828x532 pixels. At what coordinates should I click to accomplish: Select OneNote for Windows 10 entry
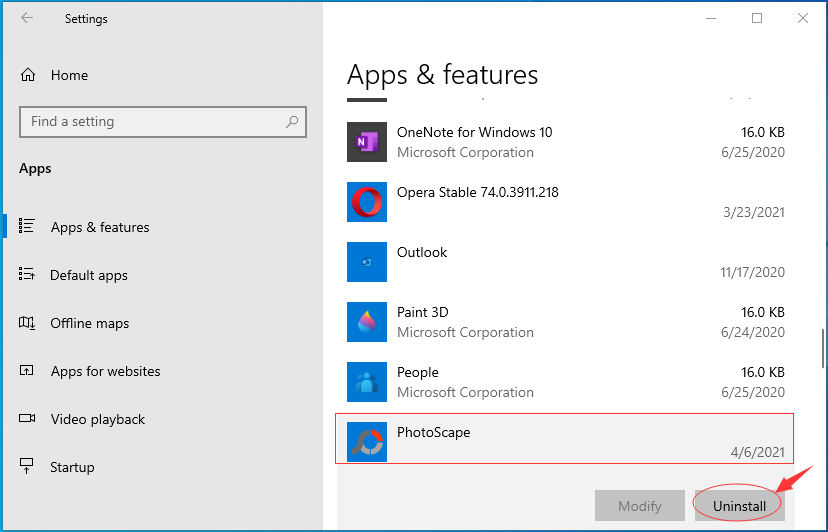tap(565, 142)
